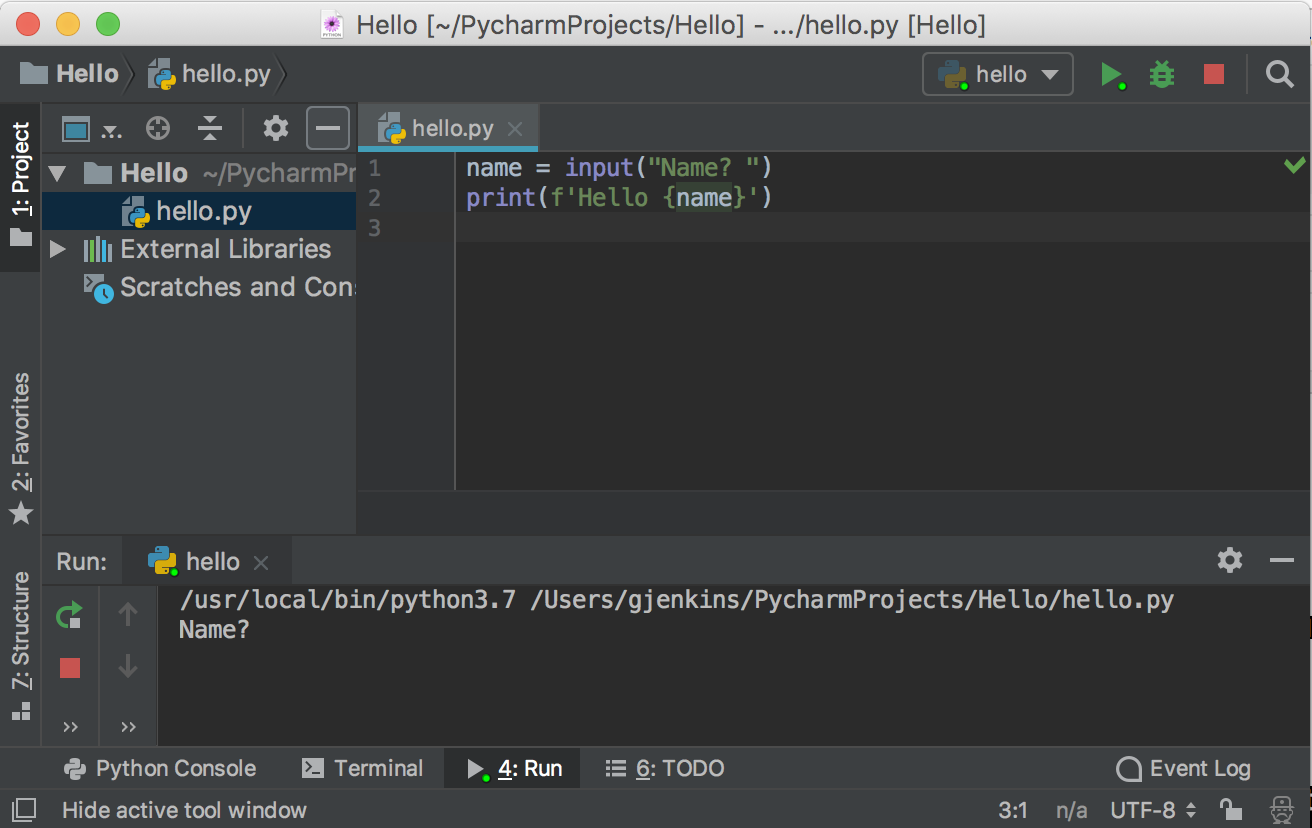Stop process with Run panel red square

69,667
